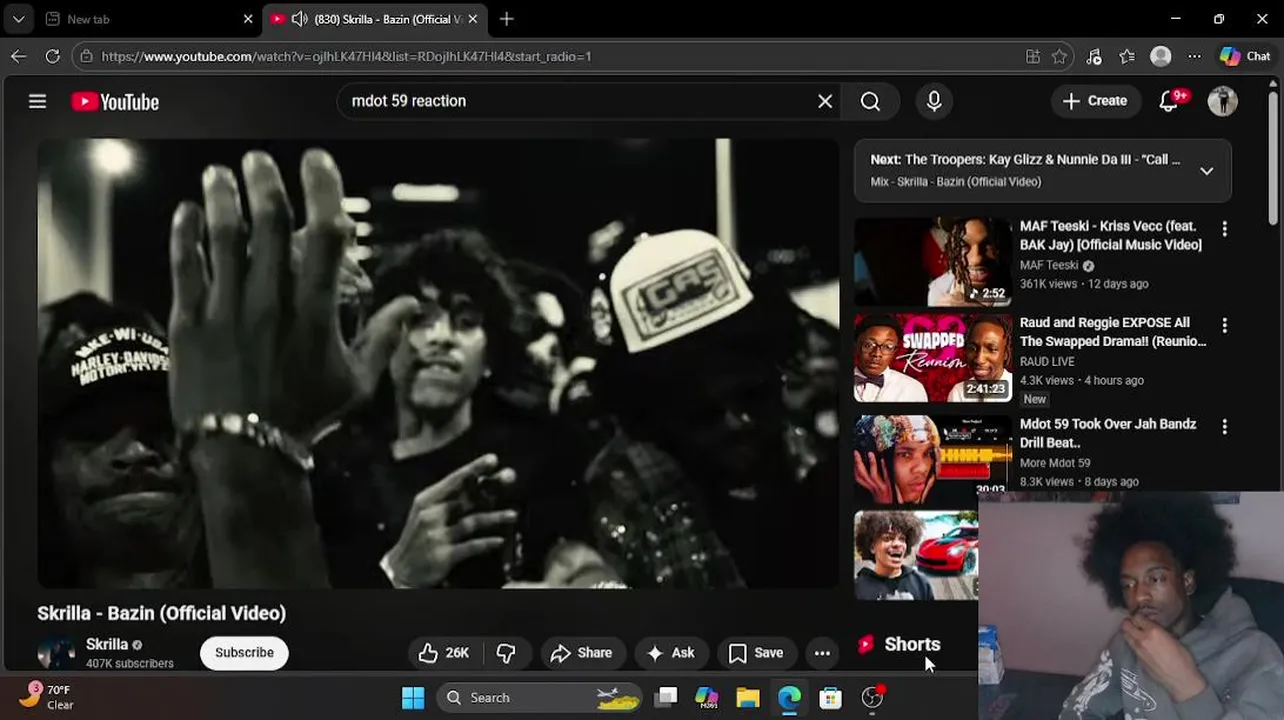Screen dimensions: 1284x720
Task: Open browser Settings and more ellipsis
Action: tap(1195, 56)
